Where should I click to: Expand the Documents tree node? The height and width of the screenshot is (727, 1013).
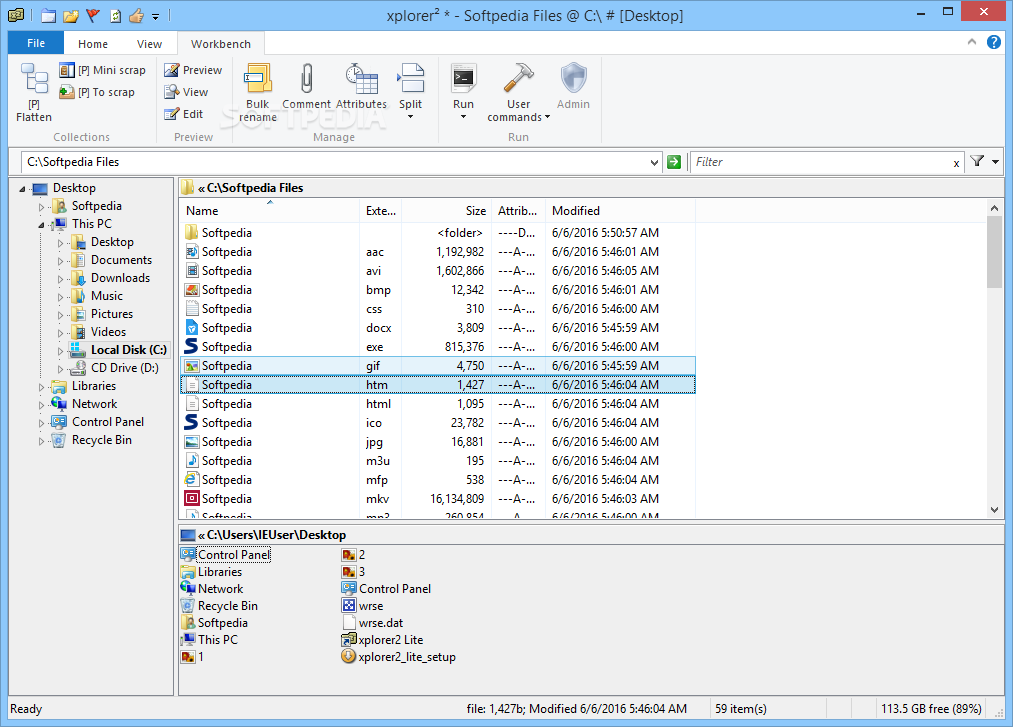pos(60,261)
